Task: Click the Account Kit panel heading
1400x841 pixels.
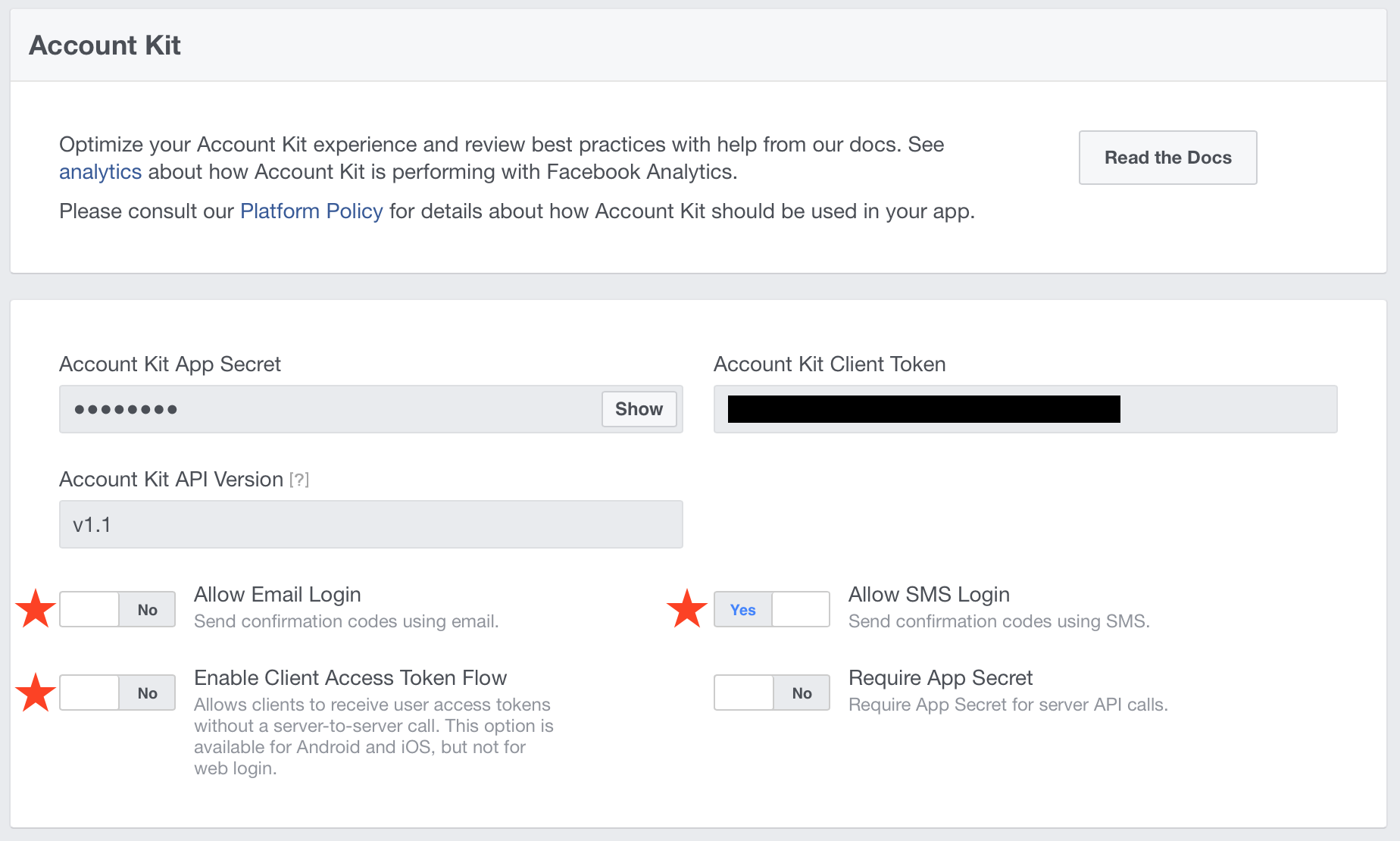Action: point(105,45)
